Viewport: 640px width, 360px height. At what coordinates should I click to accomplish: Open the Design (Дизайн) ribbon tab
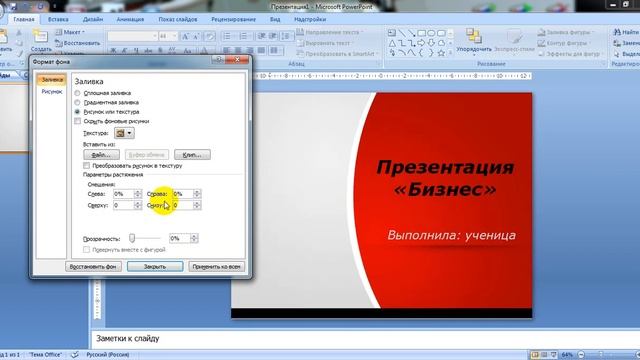[x=93, y=19]
